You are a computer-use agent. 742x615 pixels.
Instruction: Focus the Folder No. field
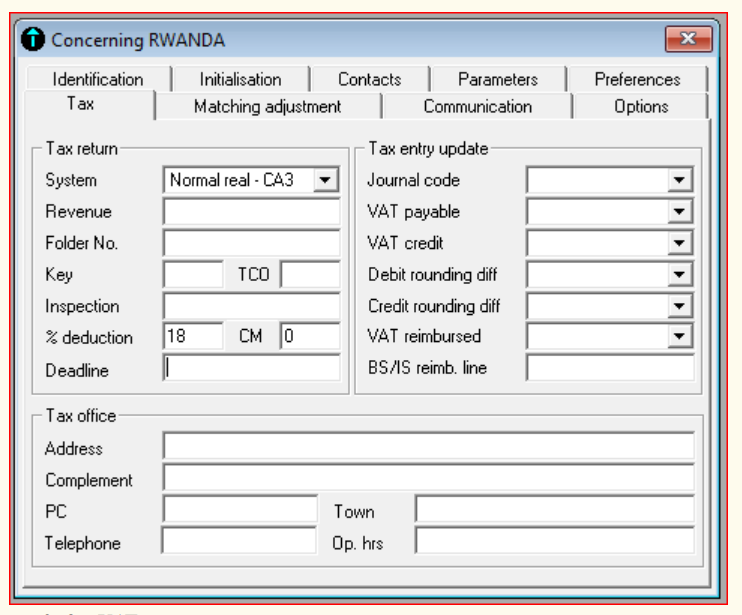coord(251,243)
